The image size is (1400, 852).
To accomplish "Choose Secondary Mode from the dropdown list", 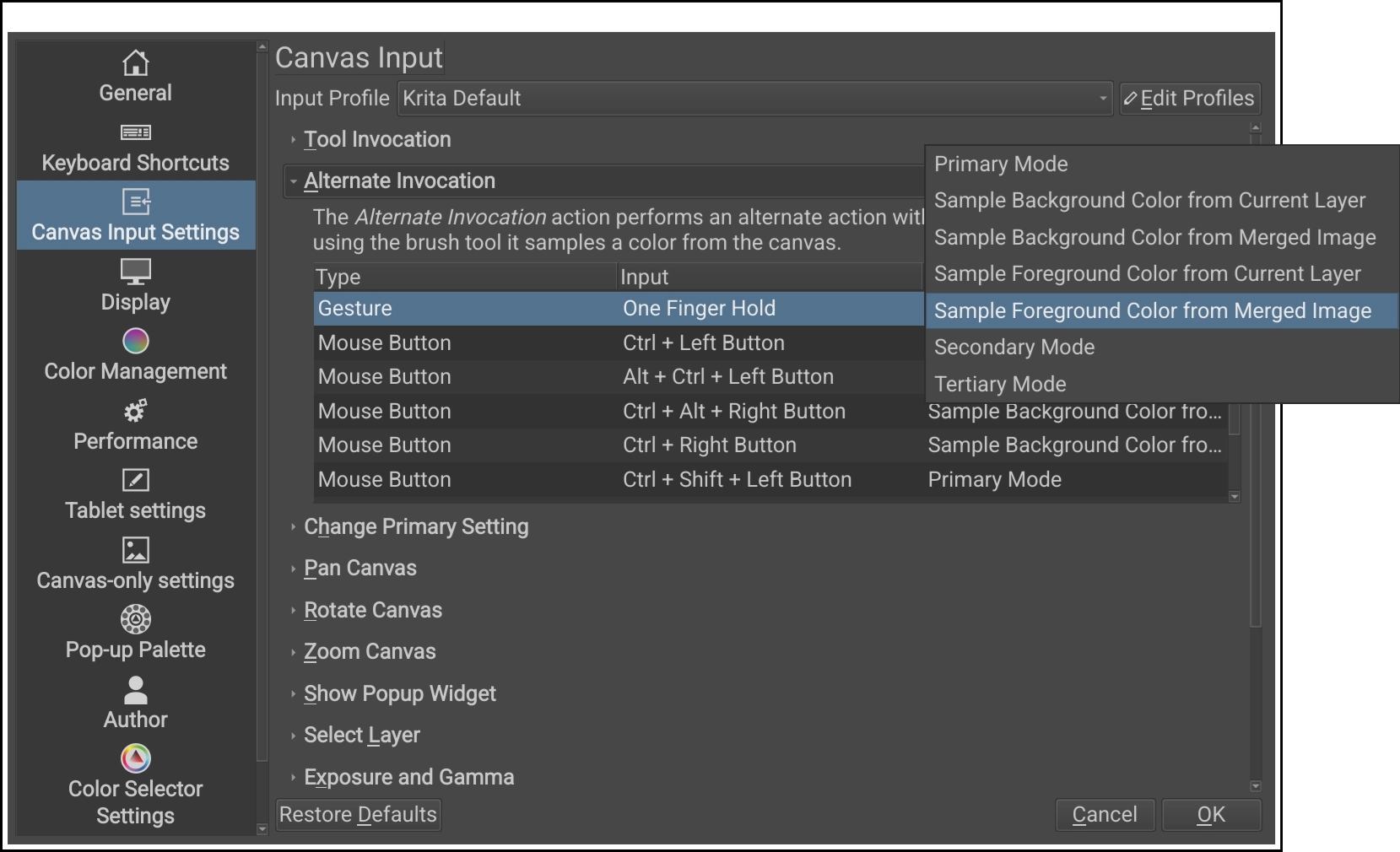I will (1014, 348).
